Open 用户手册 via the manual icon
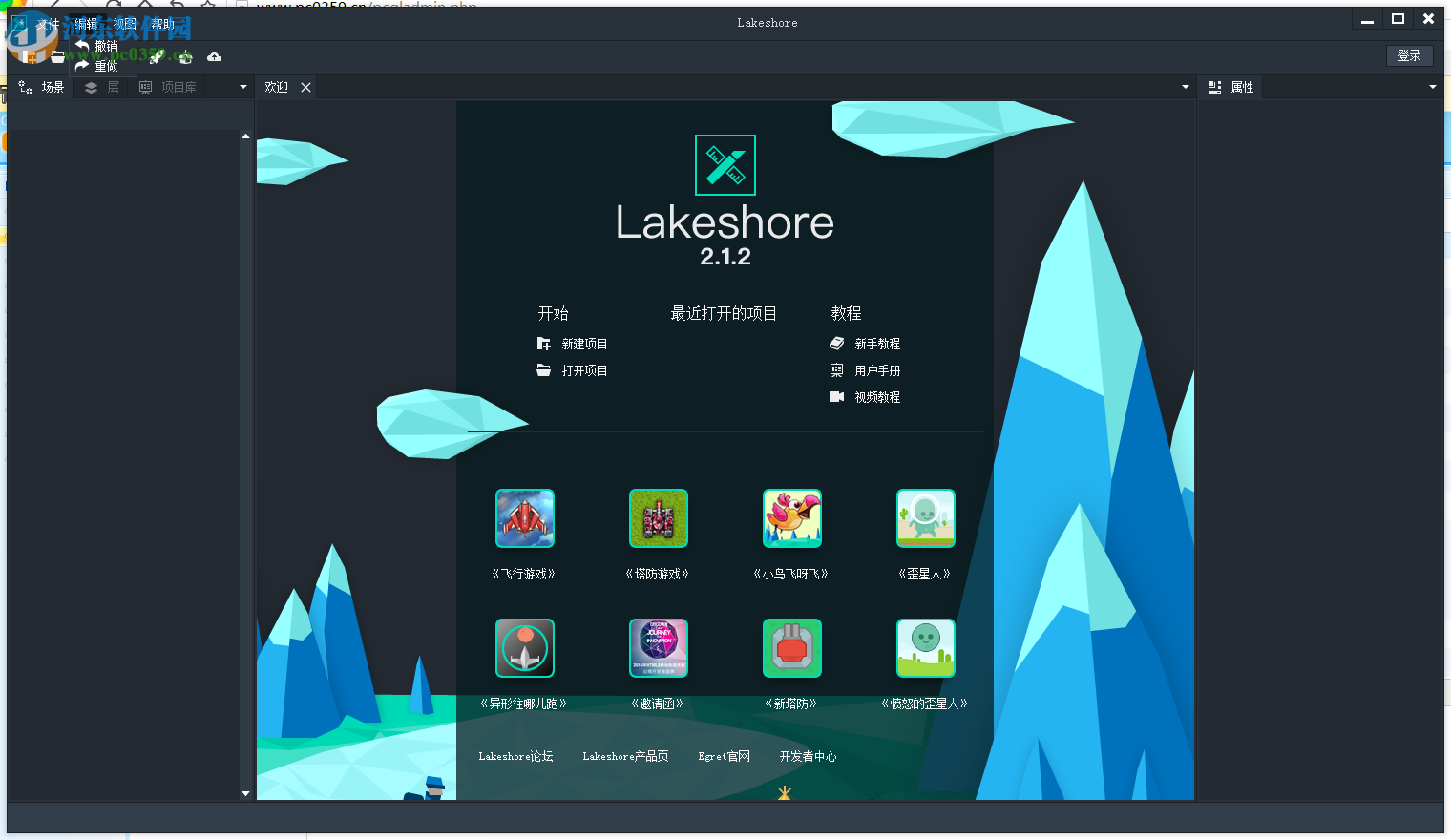1451x840 pixels. 837,370
